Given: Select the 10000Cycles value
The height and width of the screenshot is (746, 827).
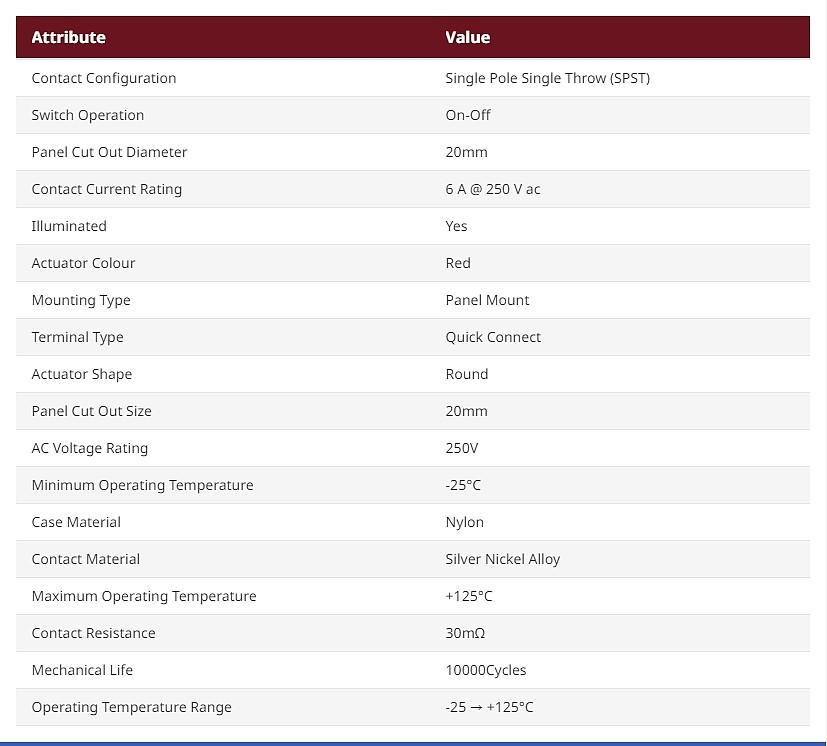Looking at the screenshot, I should tap(486, 670).
